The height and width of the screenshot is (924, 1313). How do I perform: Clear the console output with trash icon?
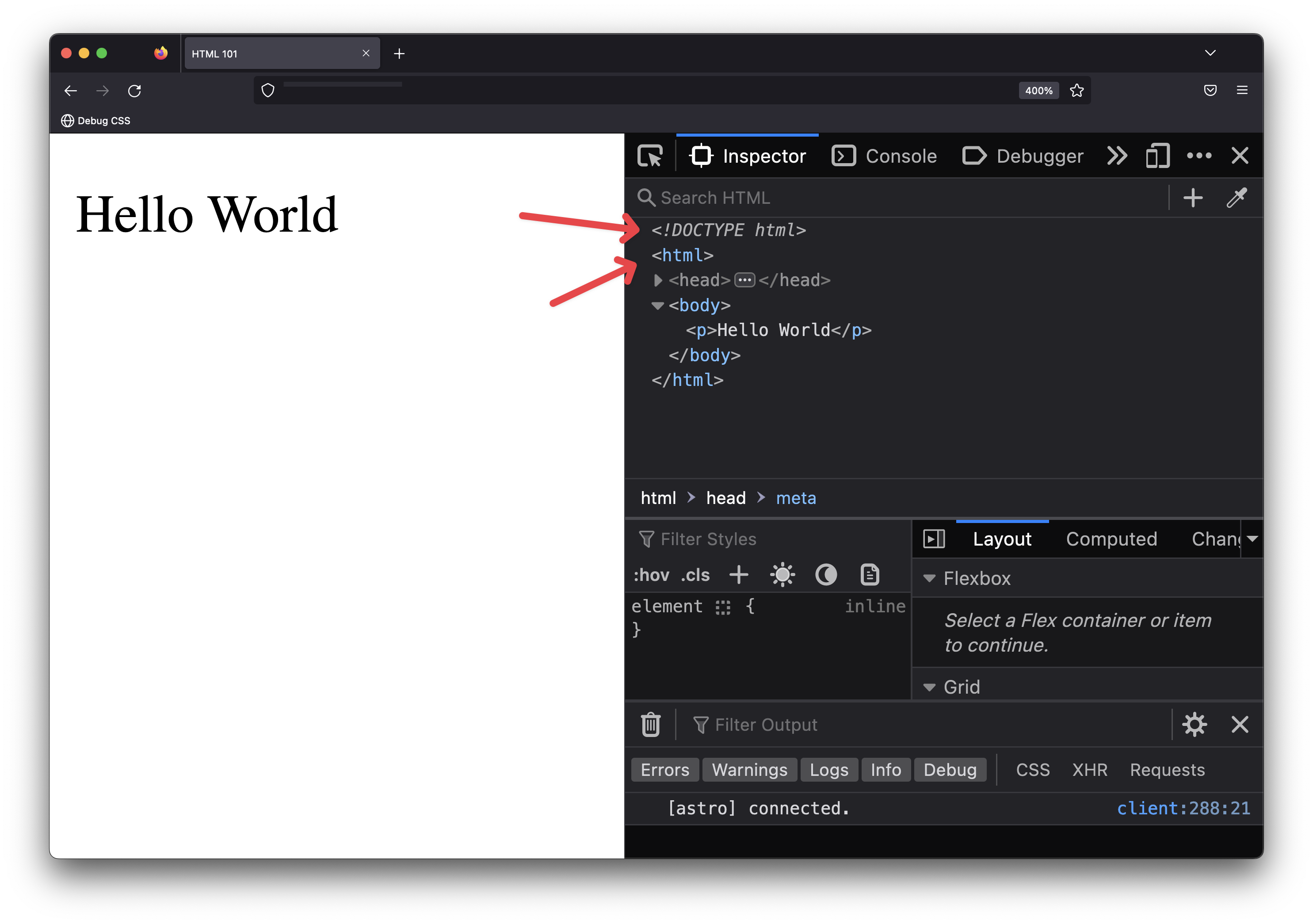pyautogui.click(x=651, y=724)
